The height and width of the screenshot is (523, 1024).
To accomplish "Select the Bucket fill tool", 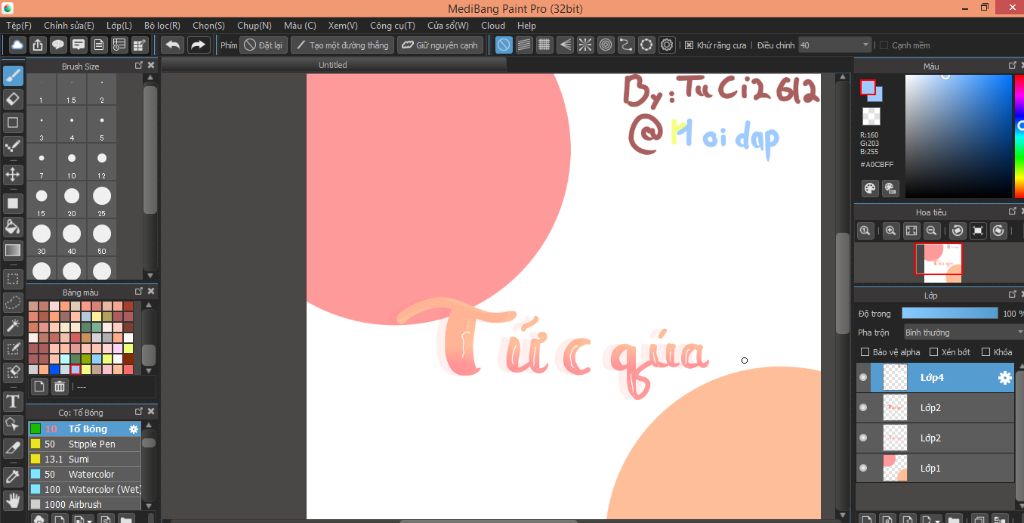I will pyautogui.click(x=12, y=227).
